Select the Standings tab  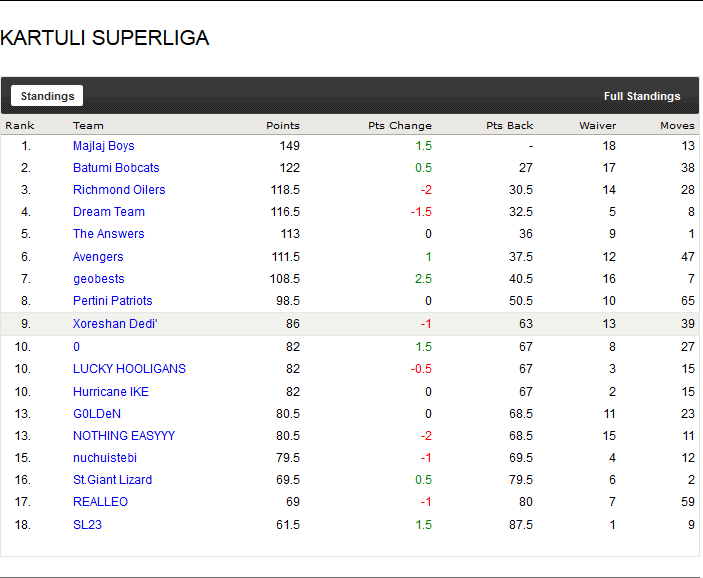click(47, 96)
